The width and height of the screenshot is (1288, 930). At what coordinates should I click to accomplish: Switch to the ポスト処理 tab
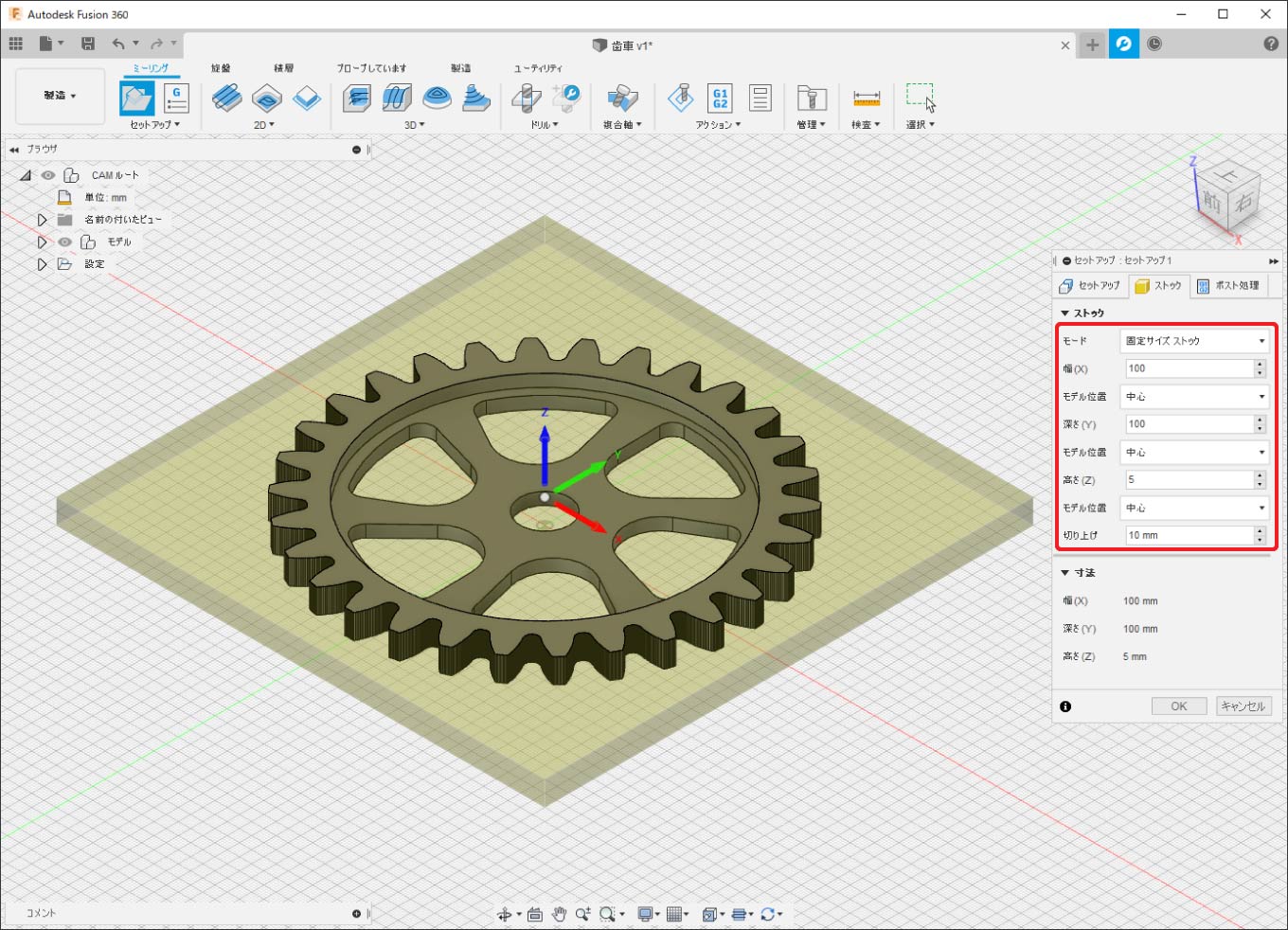click(1228, 285)
